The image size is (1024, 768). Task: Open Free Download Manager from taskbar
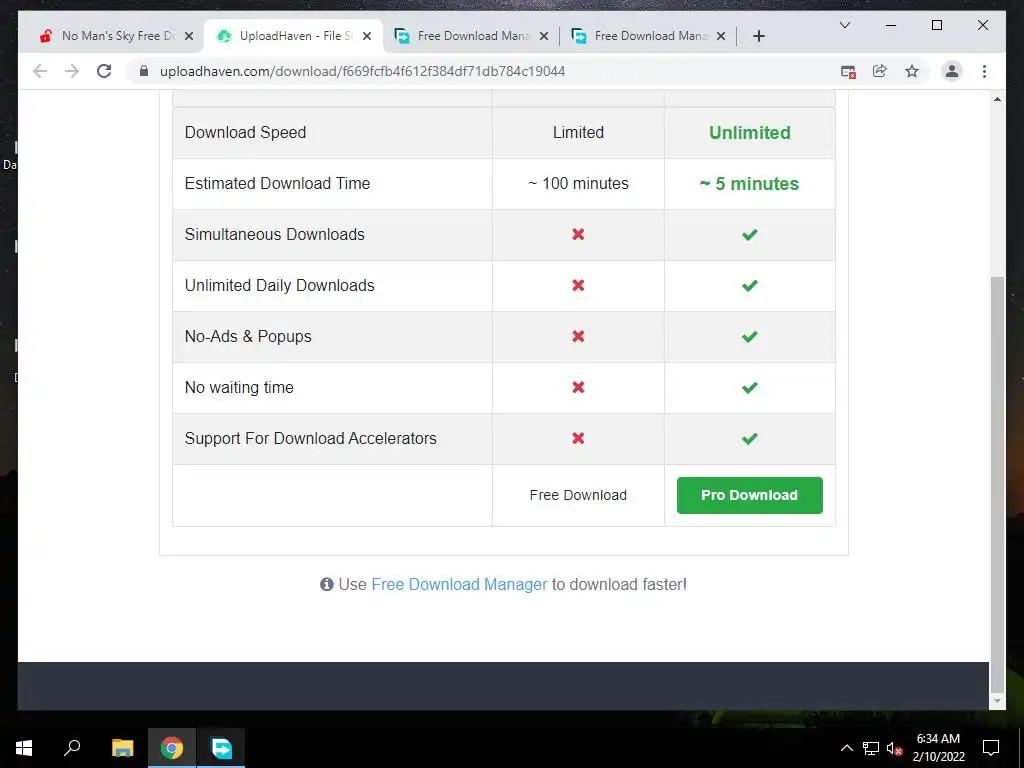click(221, 748)
